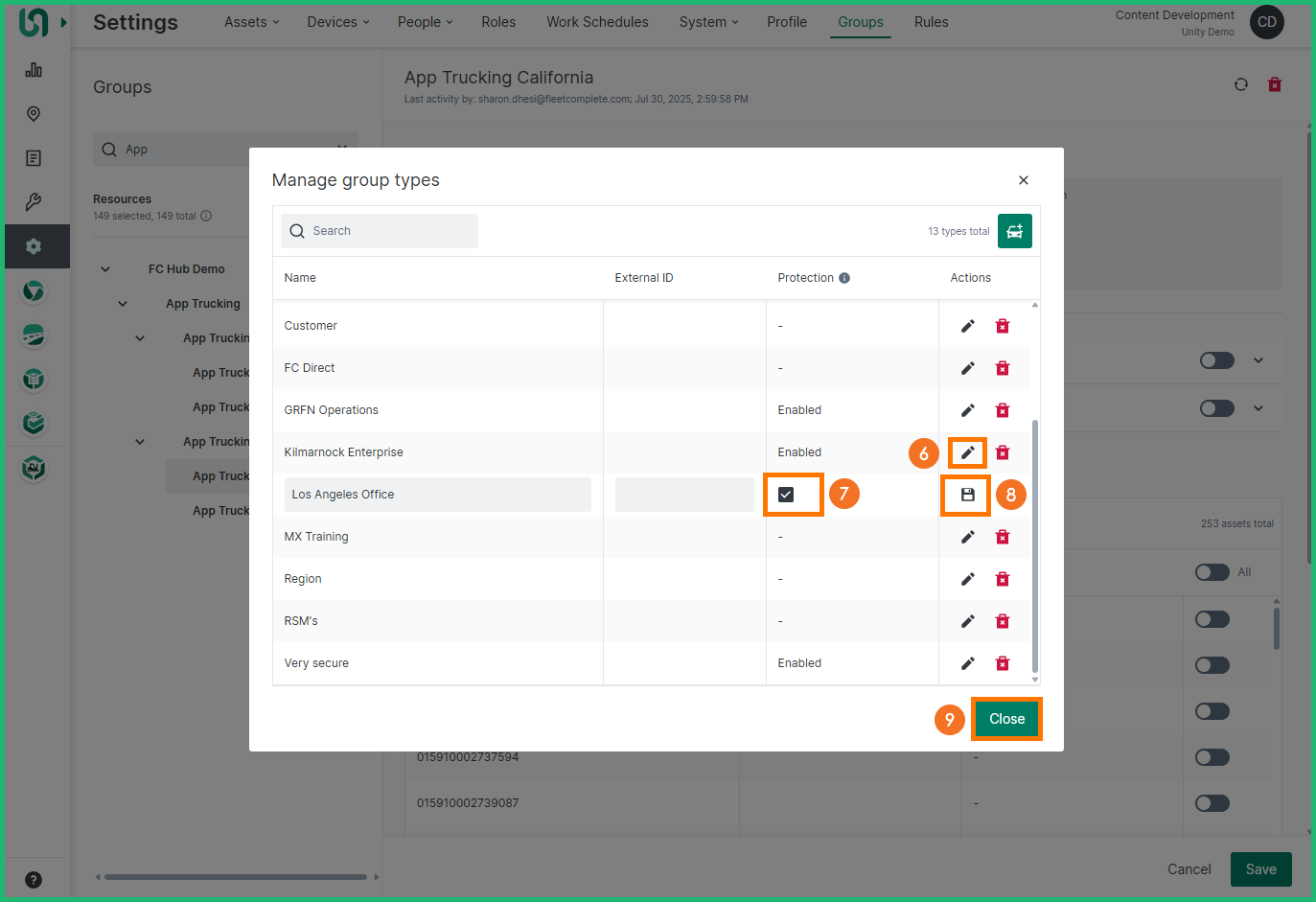Save the Los Angeles Office row
This screenshot has height=902, width=1316.
(x=967, y=495)
